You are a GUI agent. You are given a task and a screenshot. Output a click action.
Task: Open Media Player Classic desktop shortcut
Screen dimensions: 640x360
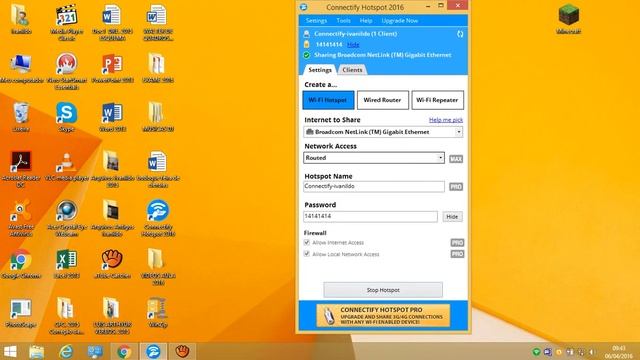67,21
